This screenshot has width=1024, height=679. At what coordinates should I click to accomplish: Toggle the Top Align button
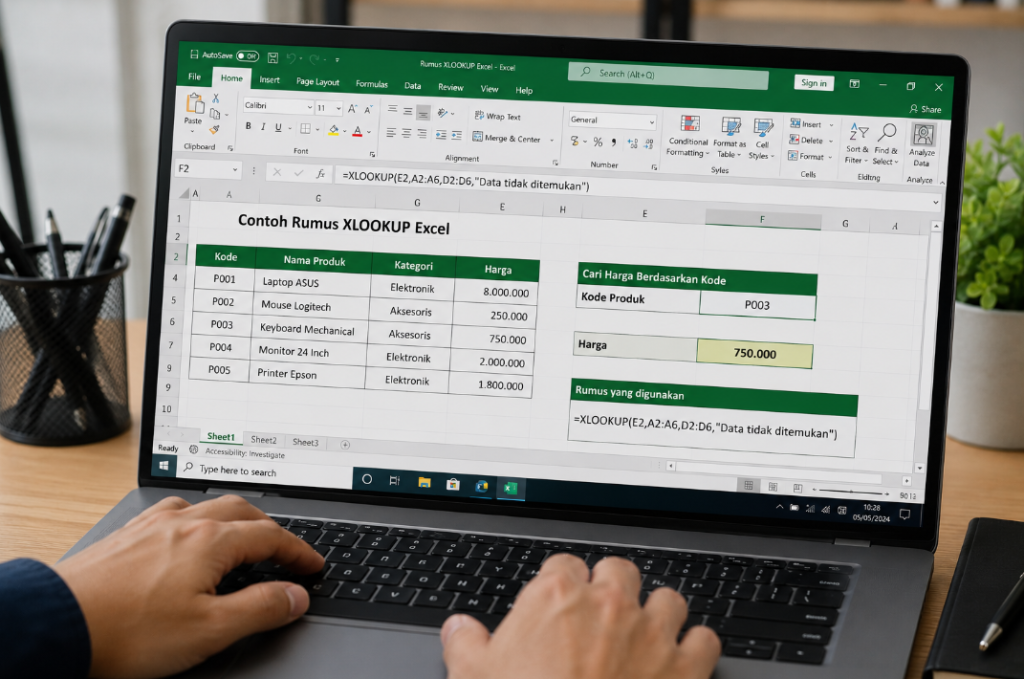(392, 110)
